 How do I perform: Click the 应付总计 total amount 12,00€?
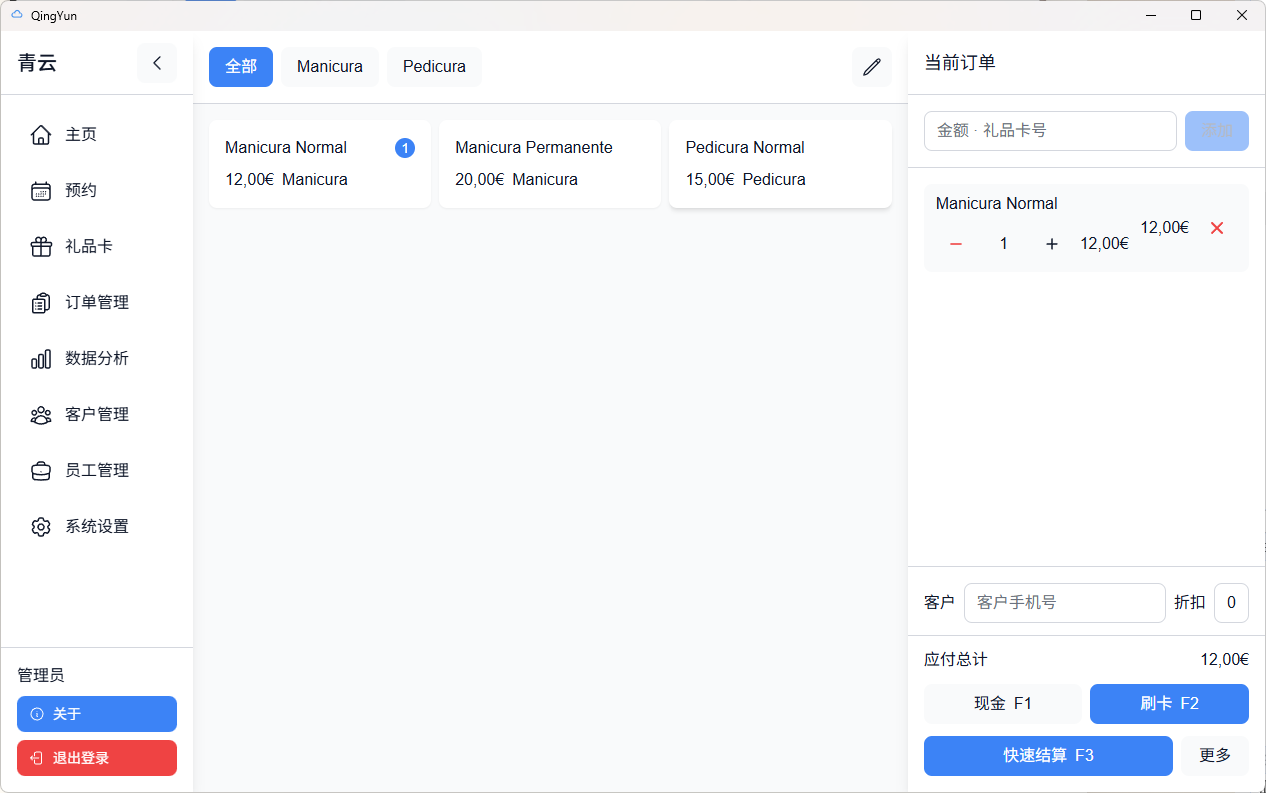[x=1225, y=660]
